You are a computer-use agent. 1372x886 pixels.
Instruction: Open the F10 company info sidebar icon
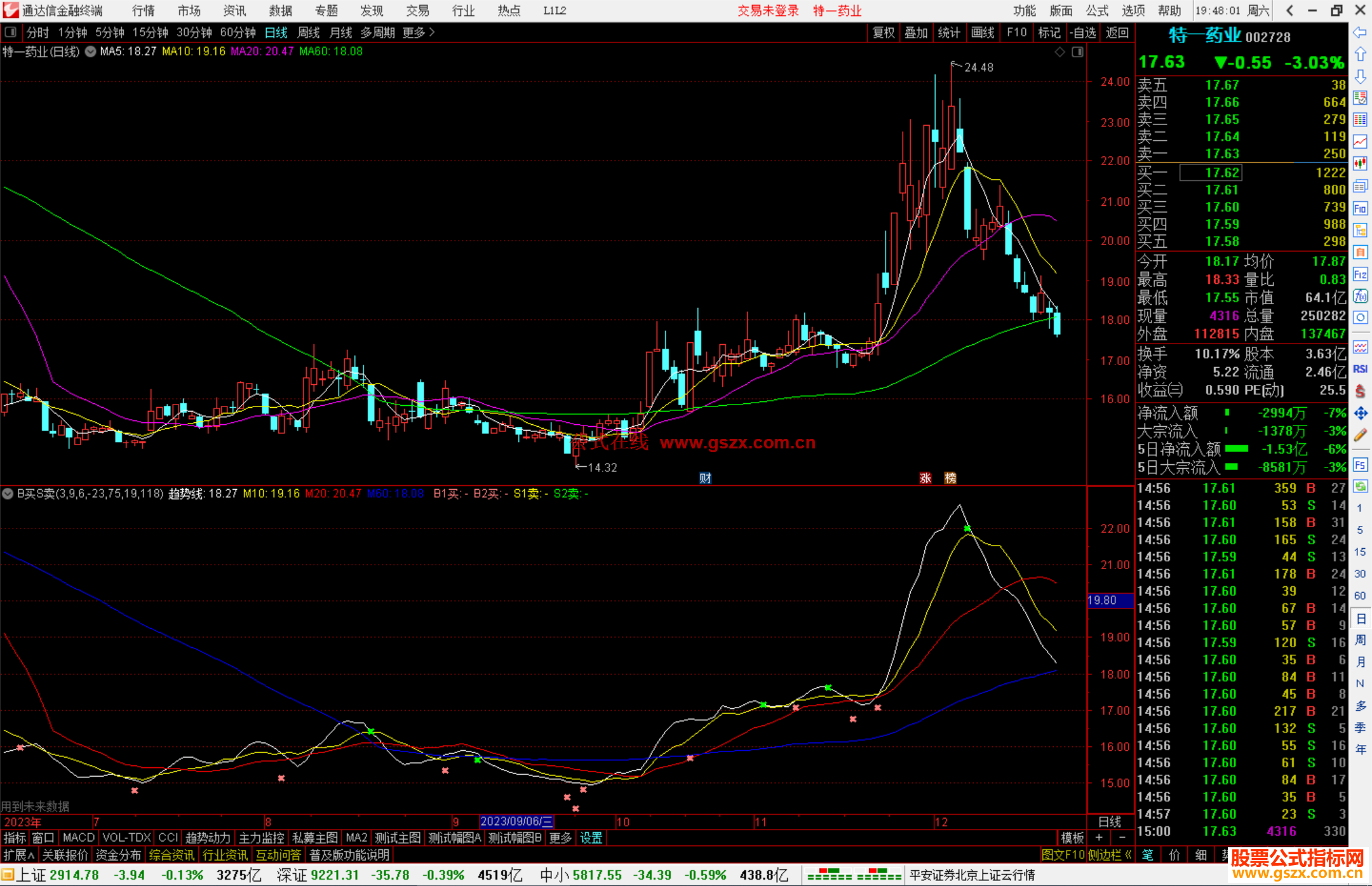tap(1360, 209)
